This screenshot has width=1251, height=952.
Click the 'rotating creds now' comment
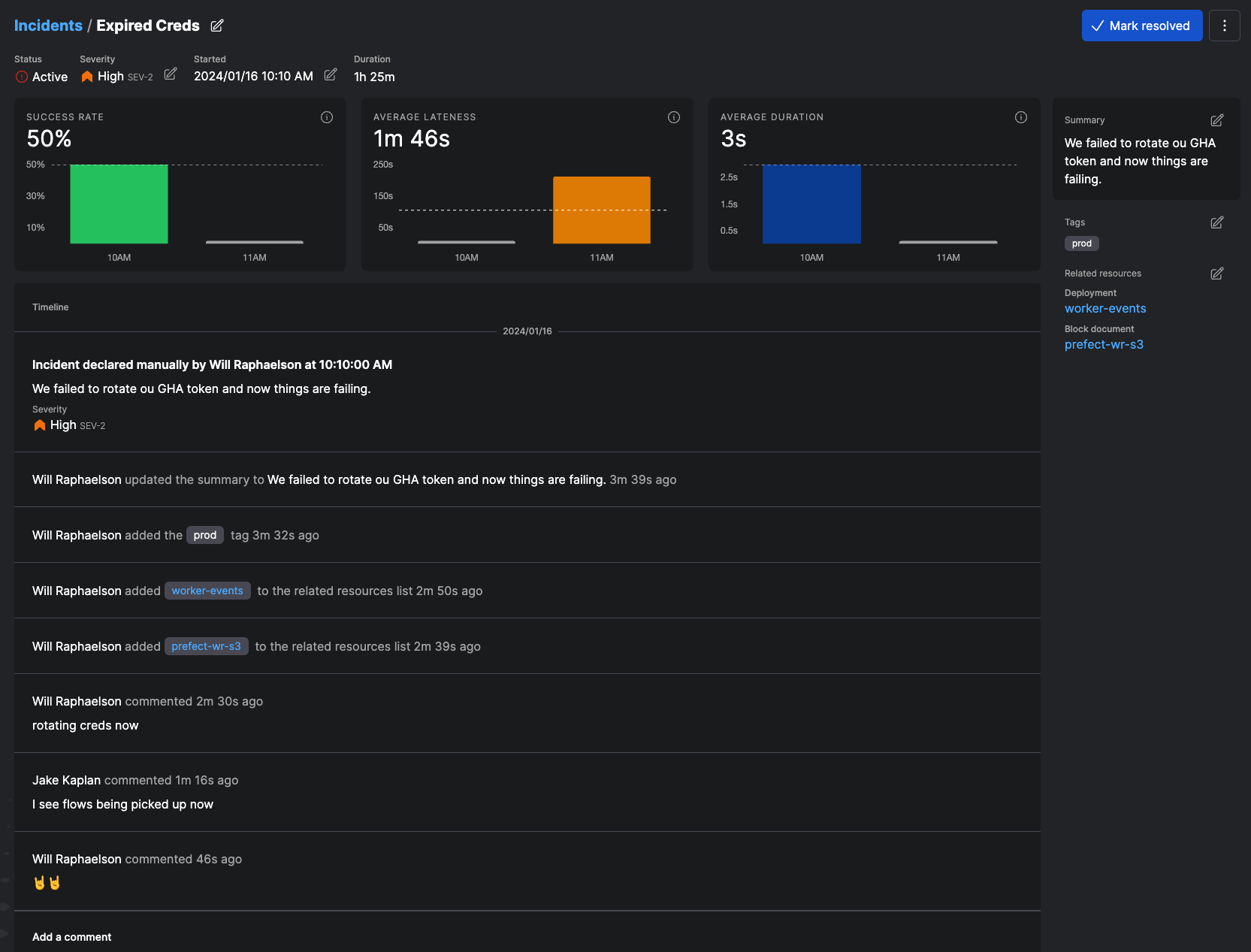[x=86, y=725]
